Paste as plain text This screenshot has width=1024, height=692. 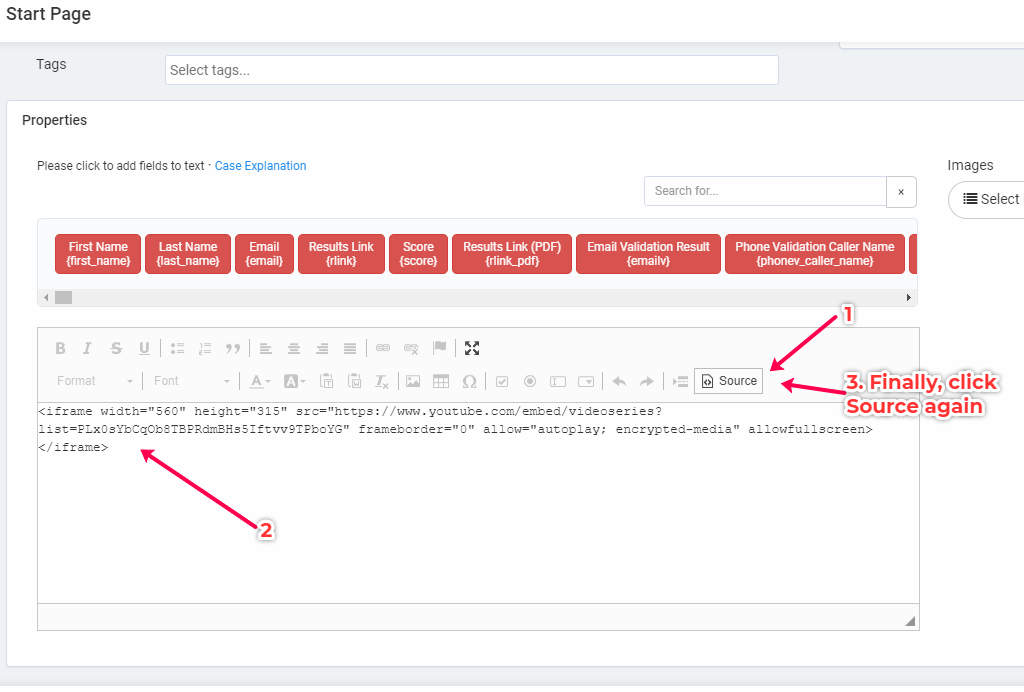[x=327, y=381]
